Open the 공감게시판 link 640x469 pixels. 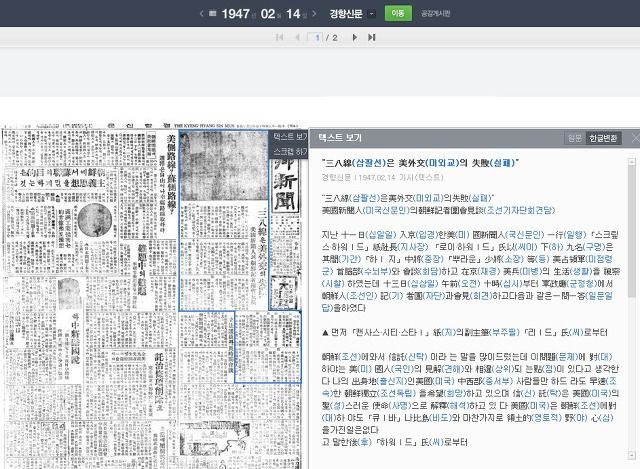pyautogui.click(x=436, y=13)
